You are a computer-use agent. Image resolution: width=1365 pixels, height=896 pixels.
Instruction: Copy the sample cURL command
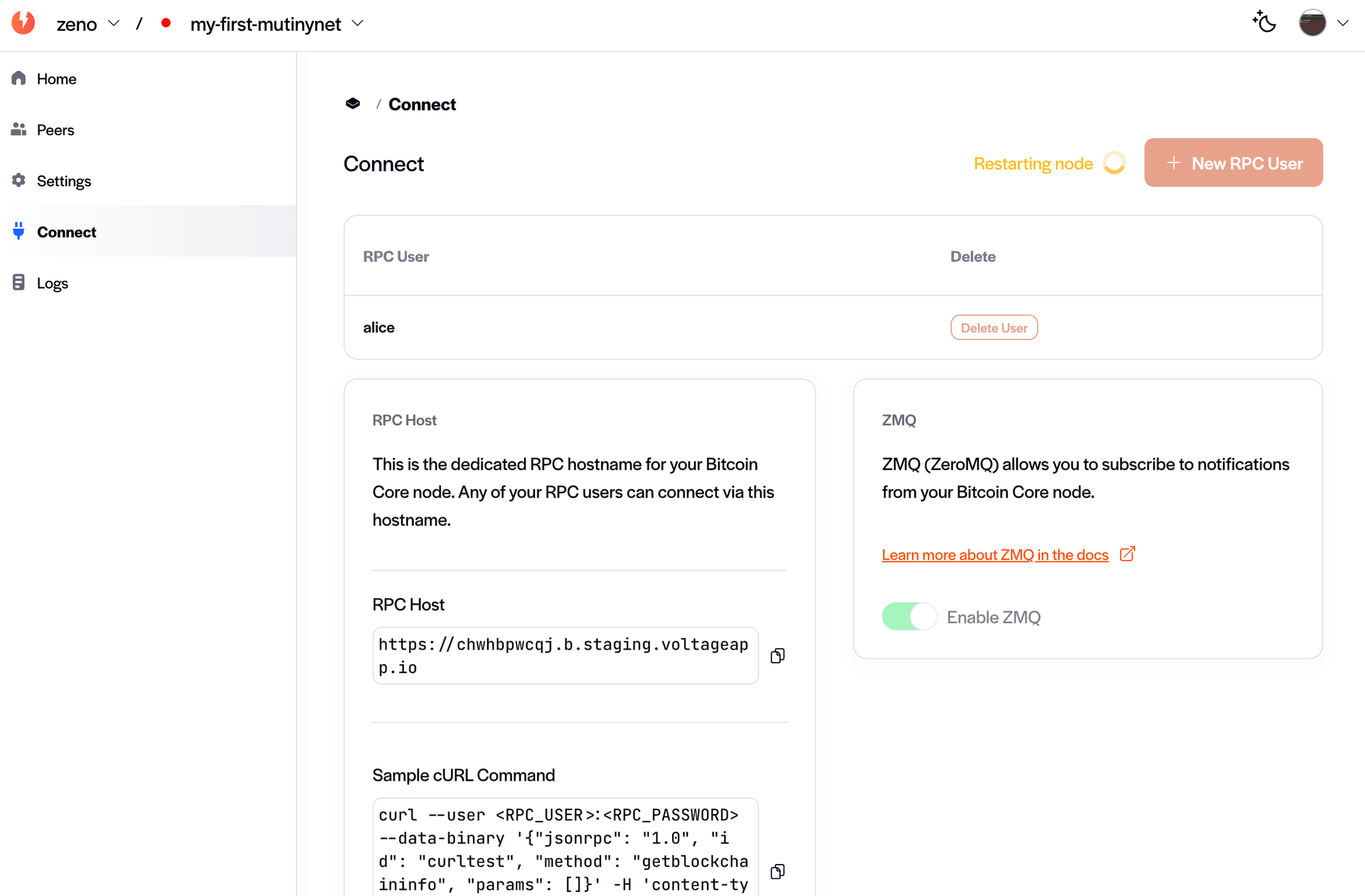click(x=777, y=871)
